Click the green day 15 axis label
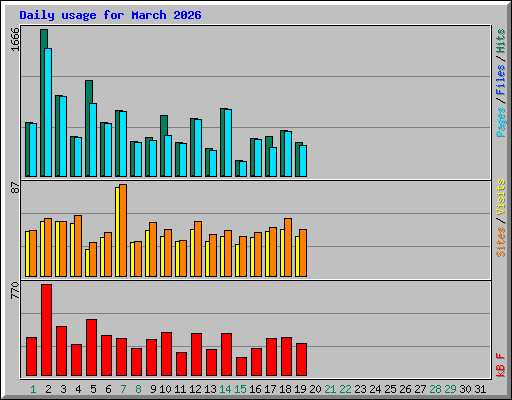The image size is (512, 400). [240, 389]
